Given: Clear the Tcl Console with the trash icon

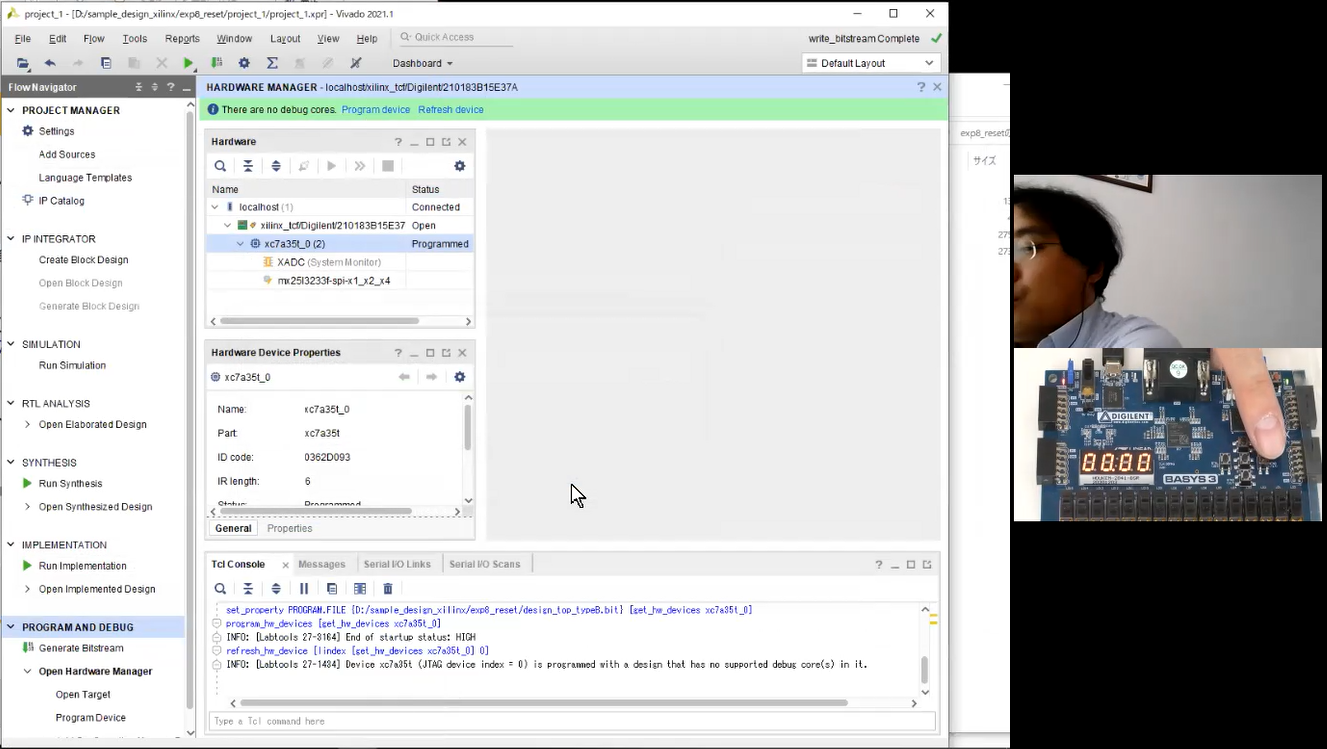Looking at the screenshot, I should click(x=388, y=589).
